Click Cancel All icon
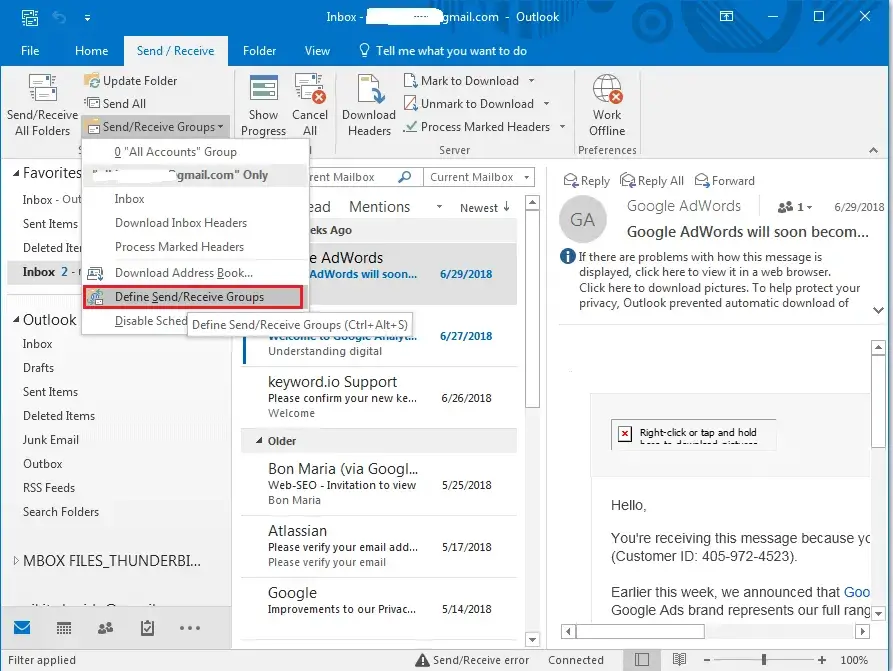Image resolution: width=893 pixels, height=671 pixels. pos(310,88)
